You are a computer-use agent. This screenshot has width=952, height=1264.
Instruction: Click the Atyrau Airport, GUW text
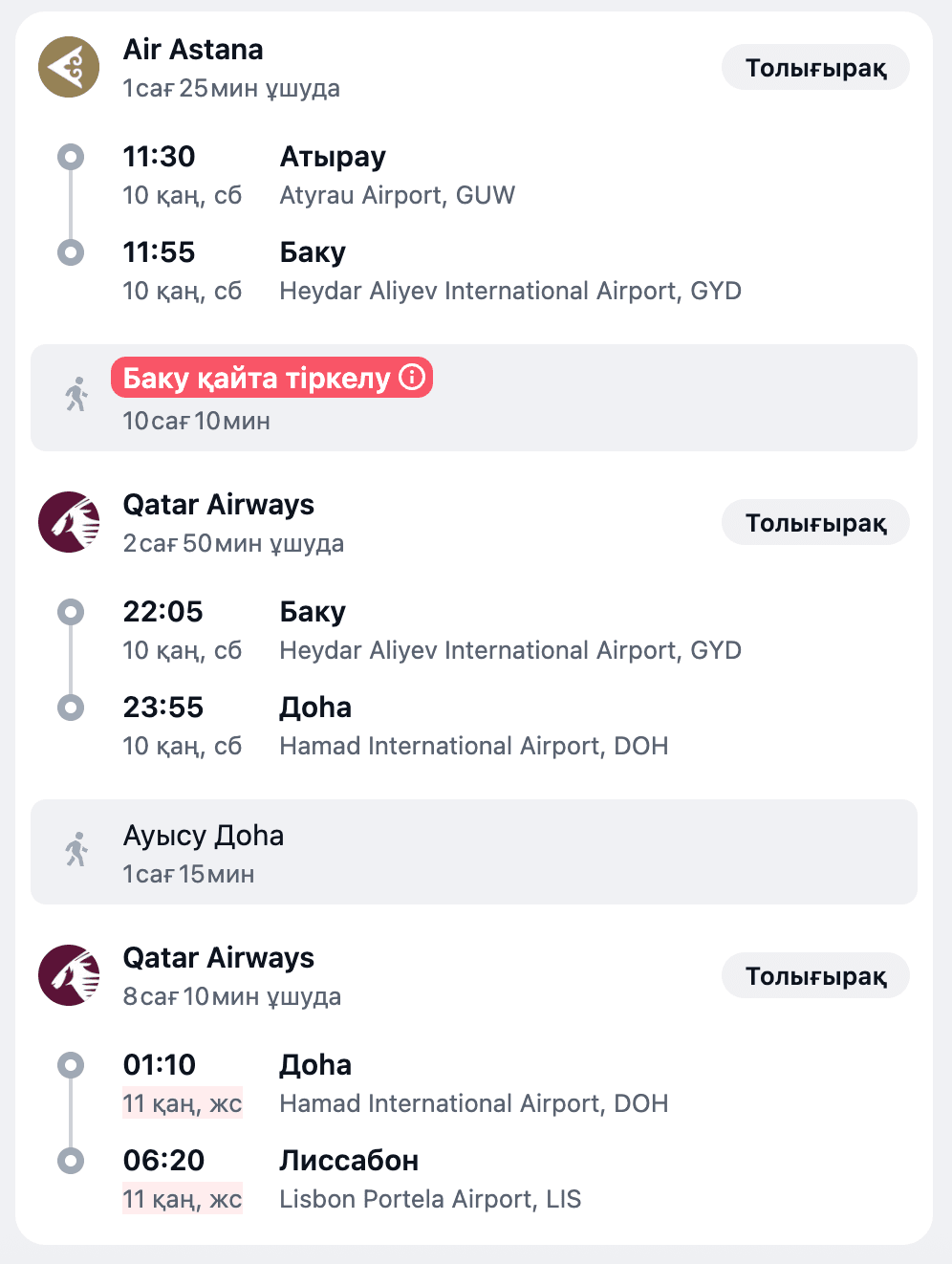click(397, 196)
